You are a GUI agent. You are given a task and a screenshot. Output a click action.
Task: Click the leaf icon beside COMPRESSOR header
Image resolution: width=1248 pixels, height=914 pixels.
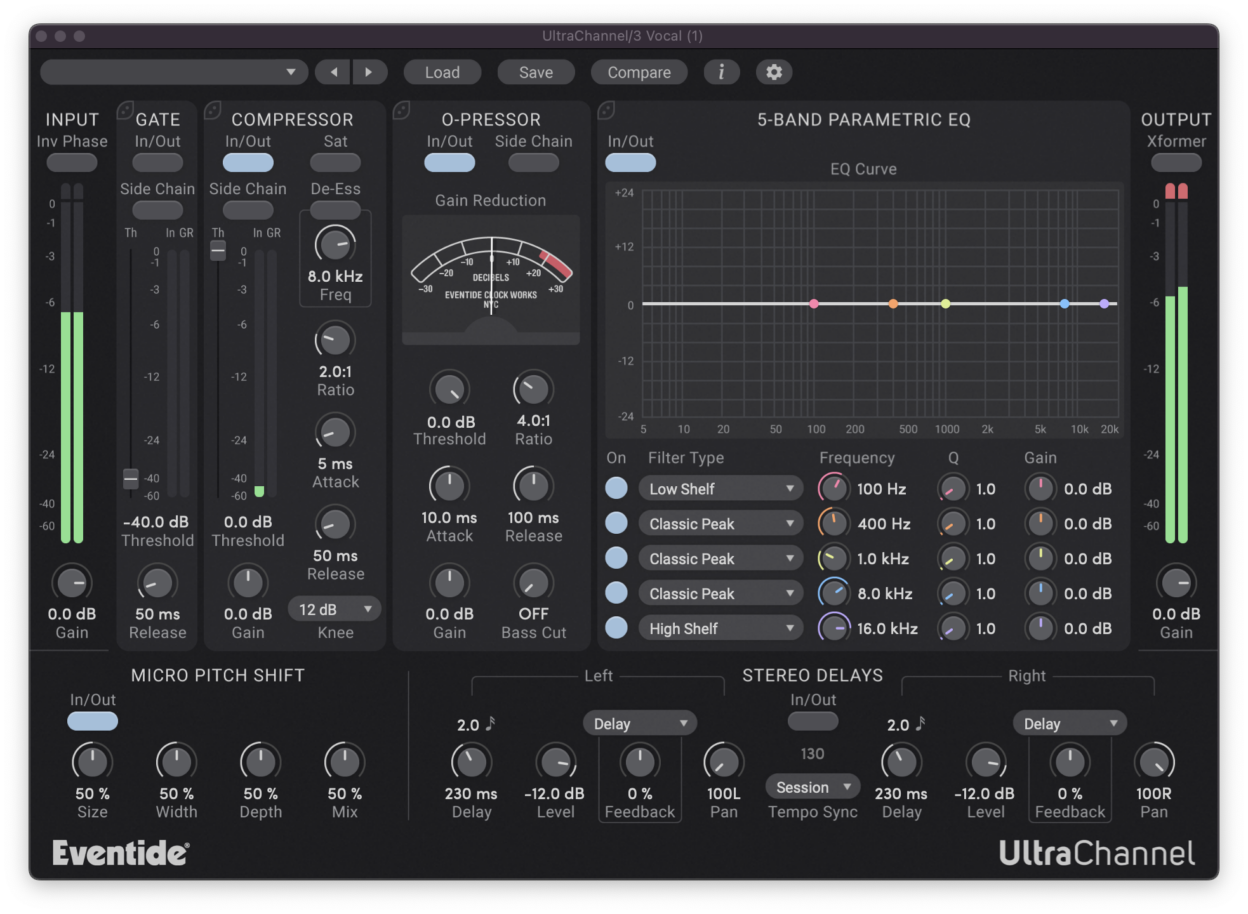click(214, 110)
